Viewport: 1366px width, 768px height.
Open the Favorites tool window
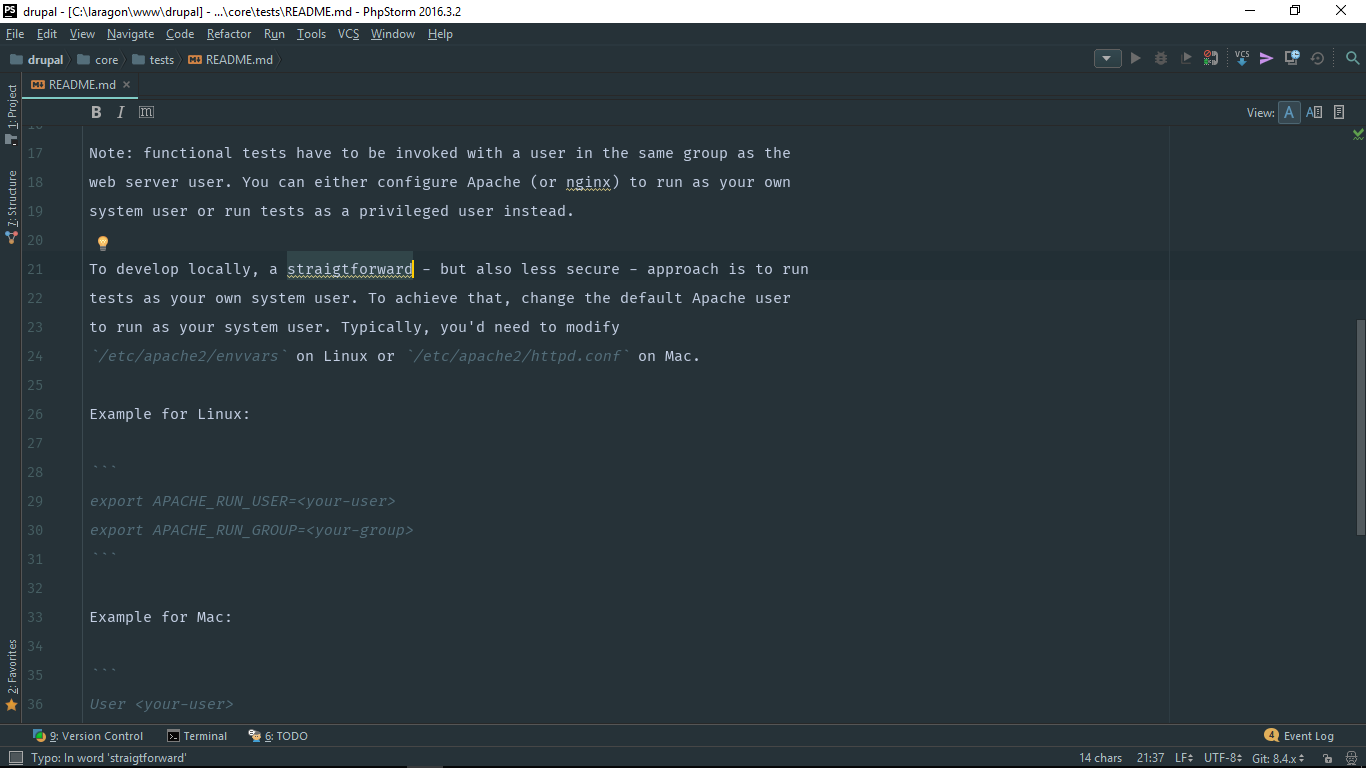point(12,675)
